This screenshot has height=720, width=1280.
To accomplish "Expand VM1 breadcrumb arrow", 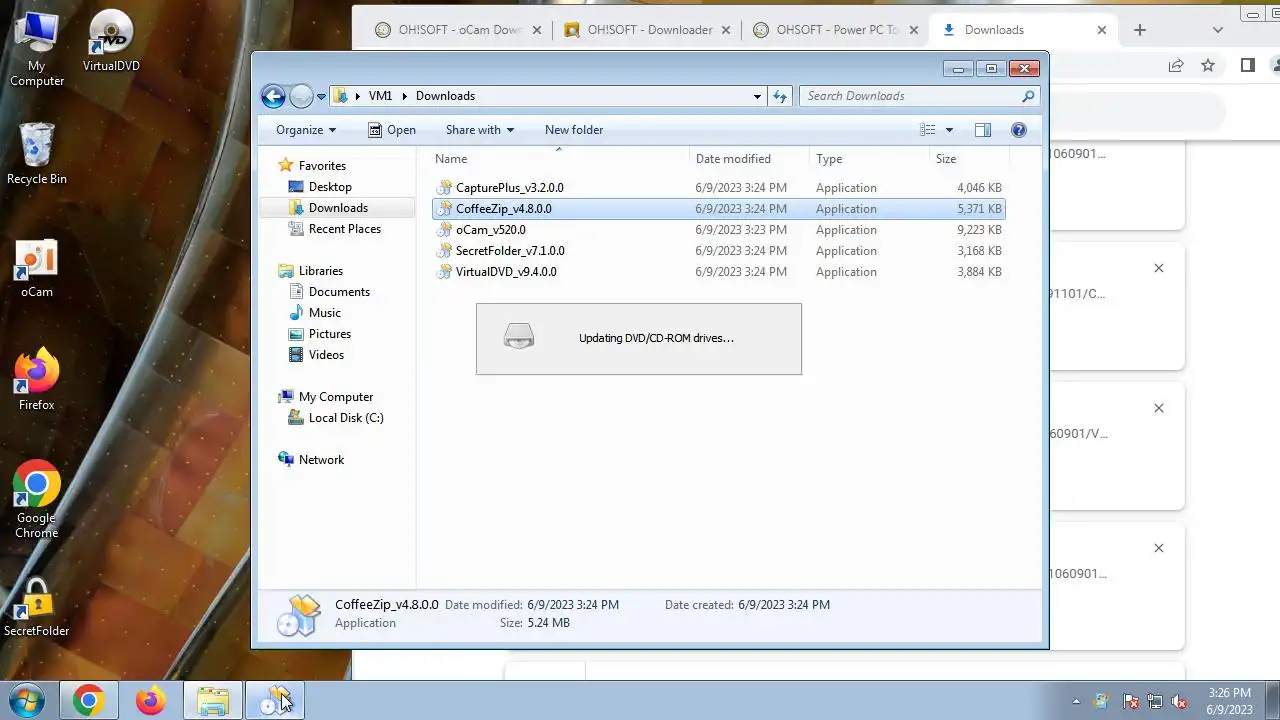I will tap(405, 96).
